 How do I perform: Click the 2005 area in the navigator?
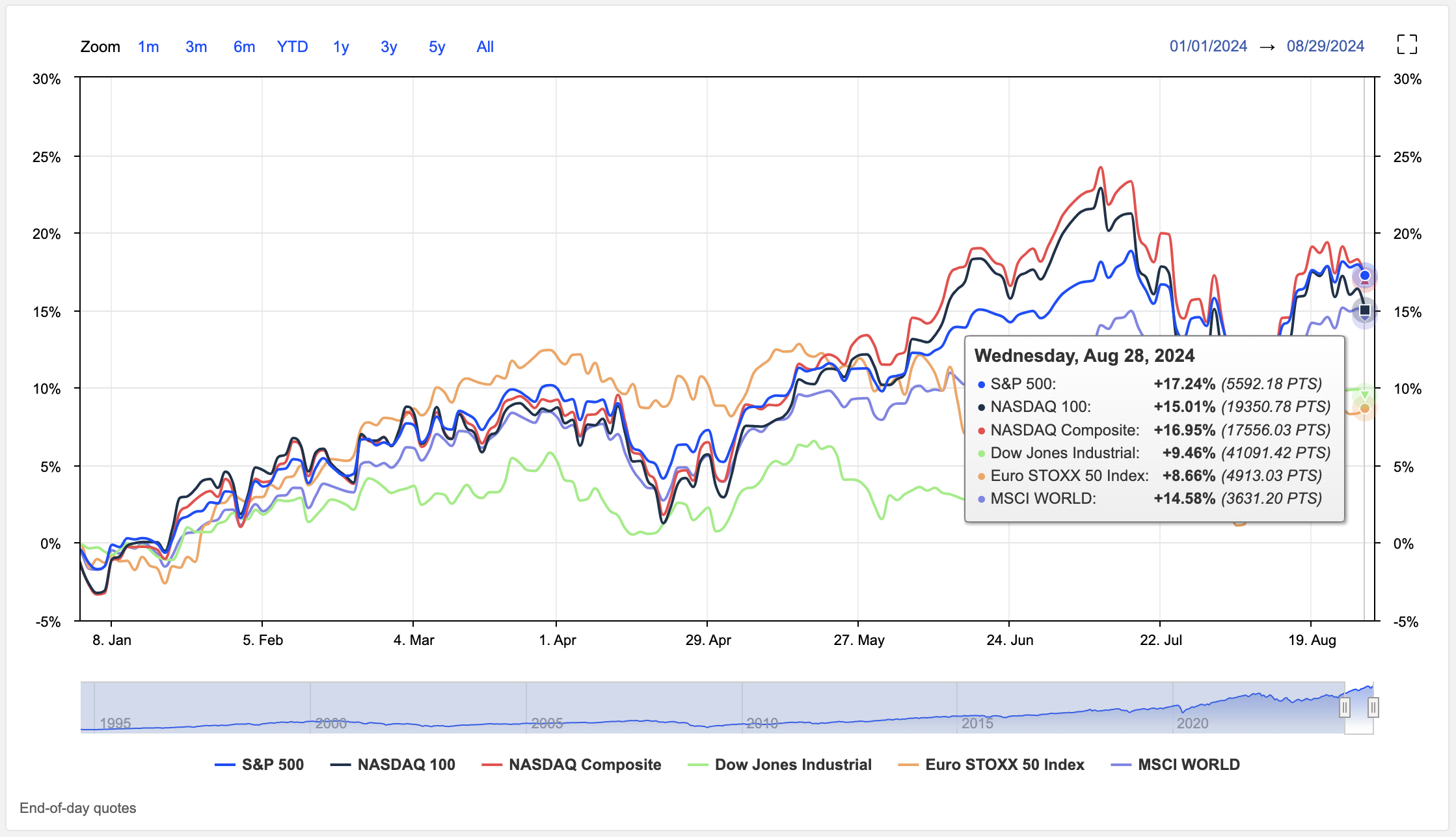tap(546, 723)
